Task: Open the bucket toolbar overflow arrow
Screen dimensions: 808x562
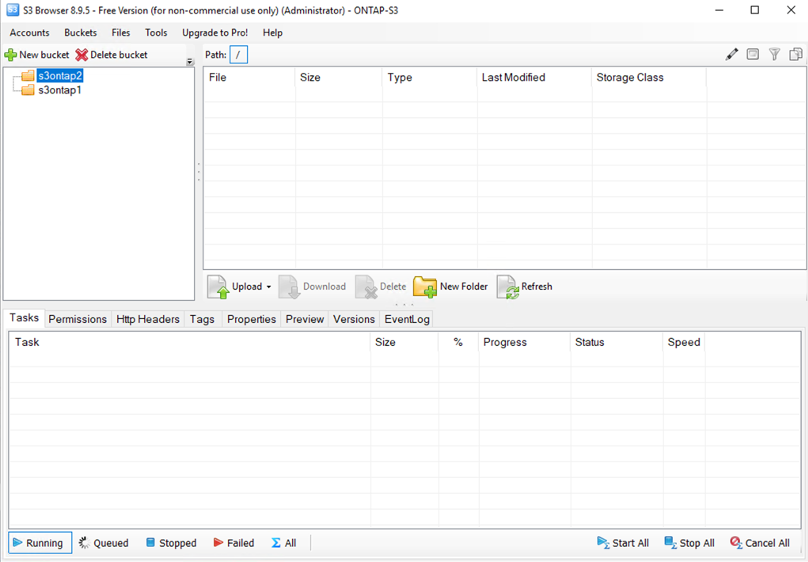Action: tap(190, 62)
